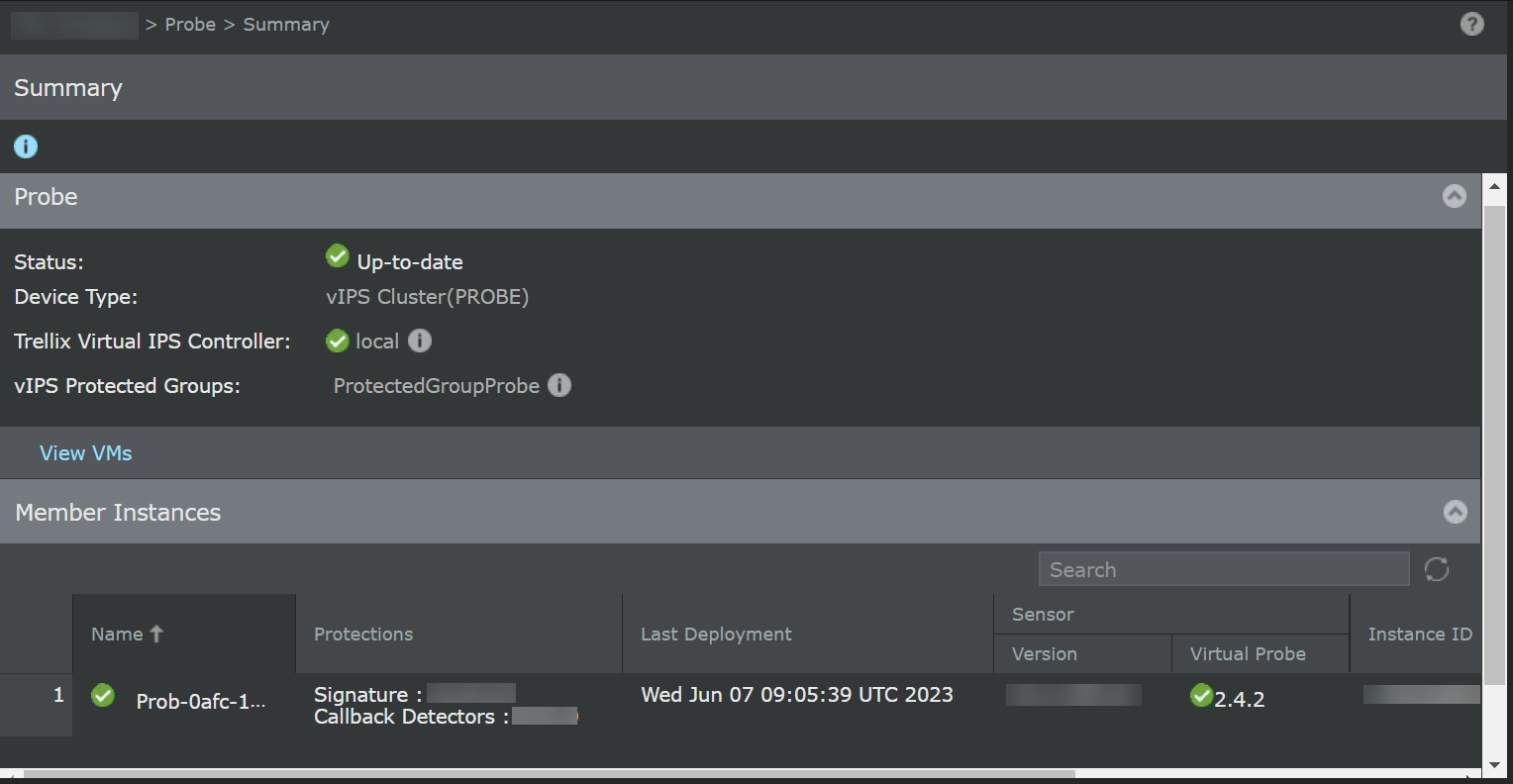Screen dimensions: 1513x784
Task: Click the Up-to-date status text
Action: (410, 262)
